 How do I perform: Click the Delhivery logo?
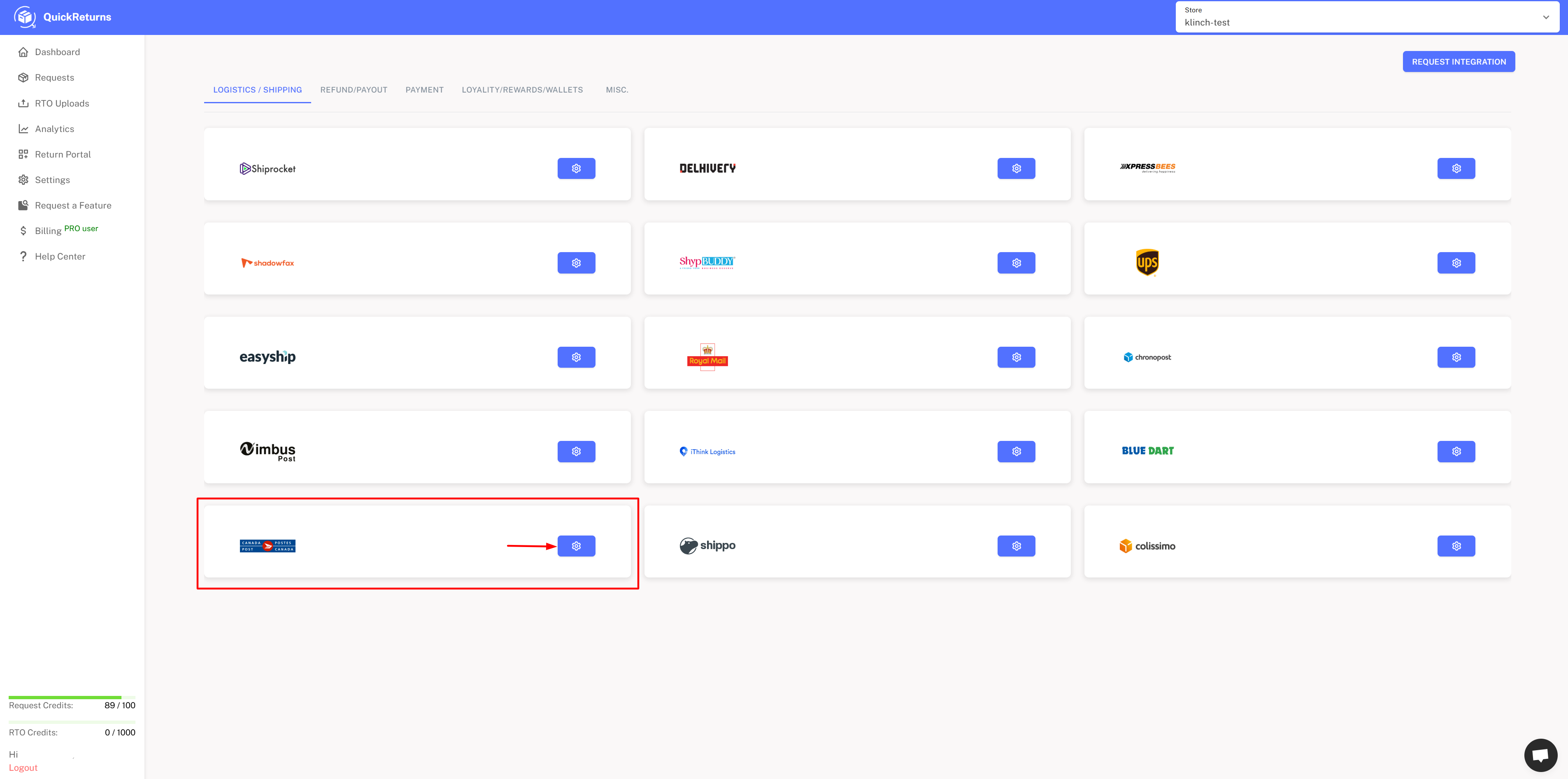(707, 169)
